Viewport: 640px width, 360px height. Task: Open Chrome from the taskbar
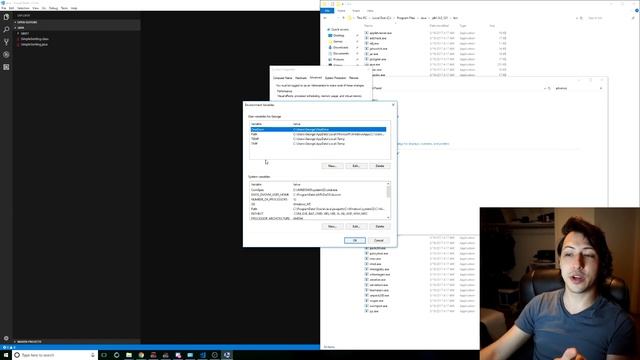(x=141, y=355)
